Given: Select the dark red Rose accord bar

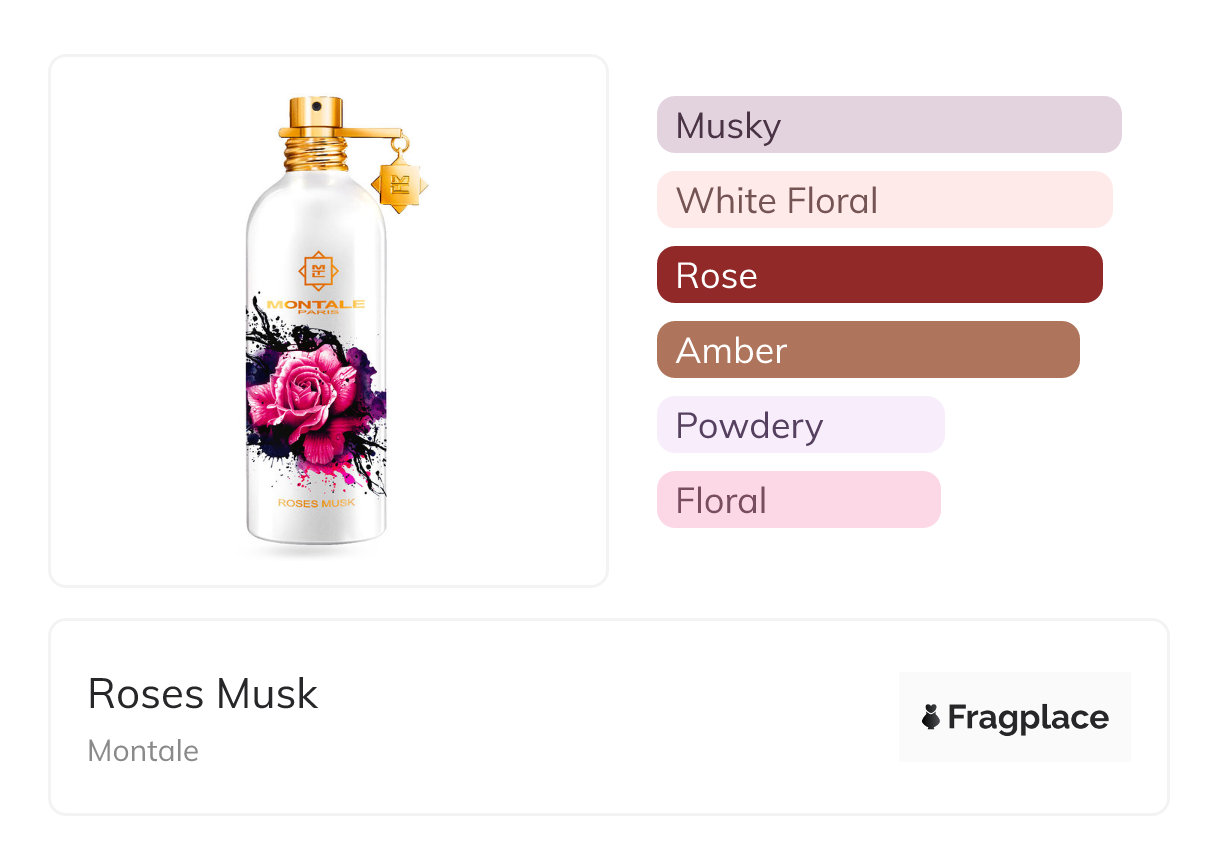Looking at the screenshot, I should (x=879, y=275).
